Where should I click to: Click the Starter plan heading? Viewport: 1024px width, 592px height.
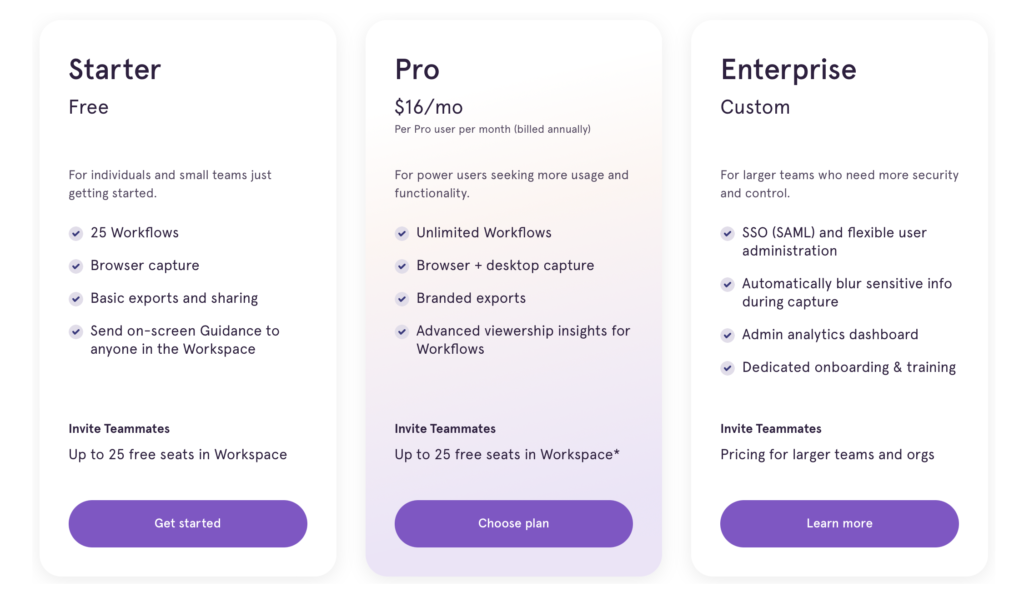[x=115, y=69]
